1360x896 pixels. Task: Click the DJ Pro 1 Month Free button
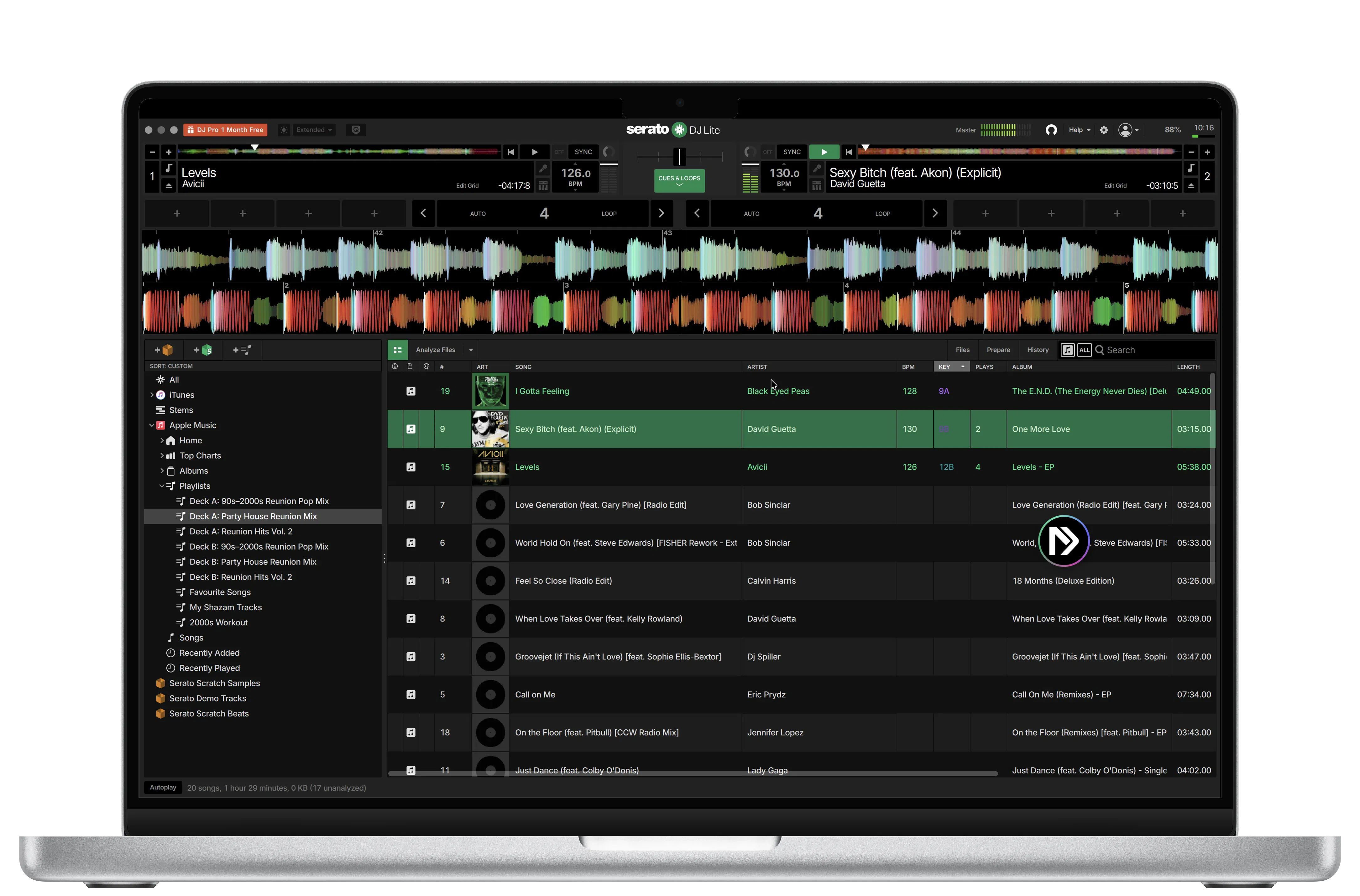[x=225, y=130]
